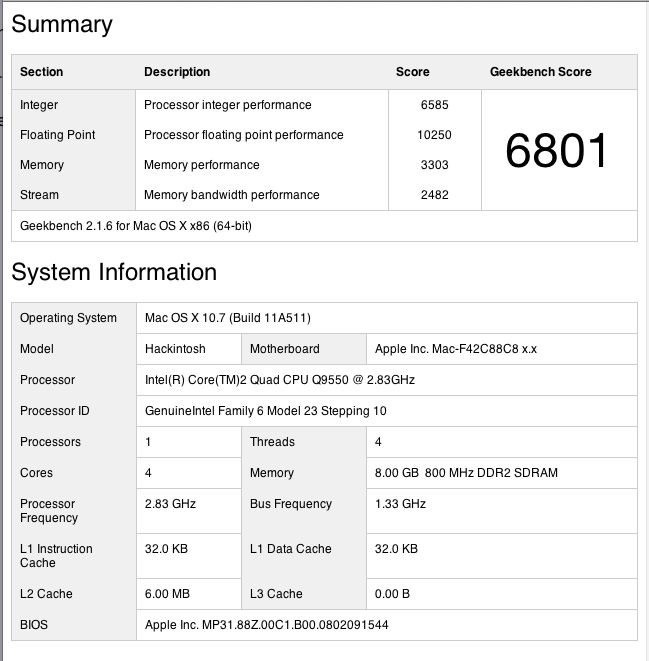This screenshot has width=649, height=661.
Task: Select the 2.83 GHz frequency value
Action: click(170, 504)
